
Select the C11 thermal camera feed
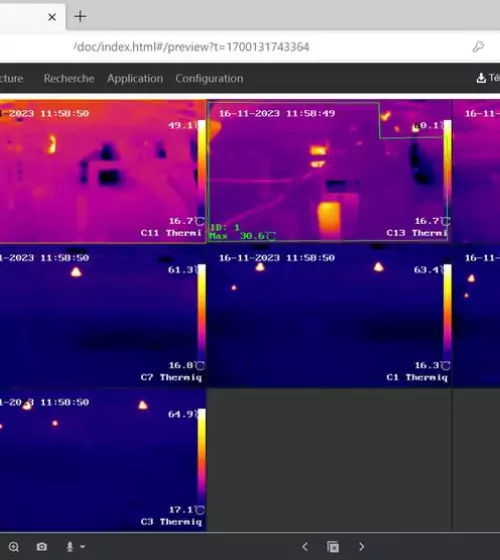(103, 171)
